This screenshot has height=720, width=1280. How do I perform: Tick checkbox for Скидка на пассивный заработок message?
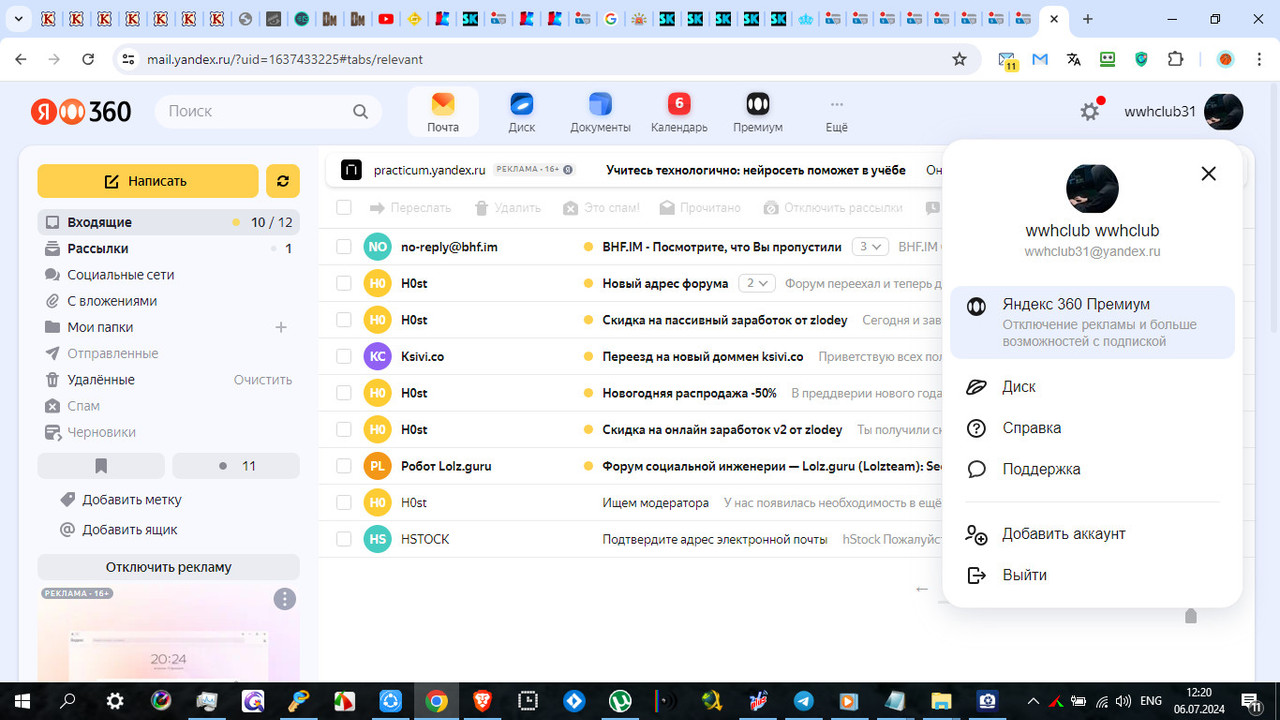pos(344,320)
